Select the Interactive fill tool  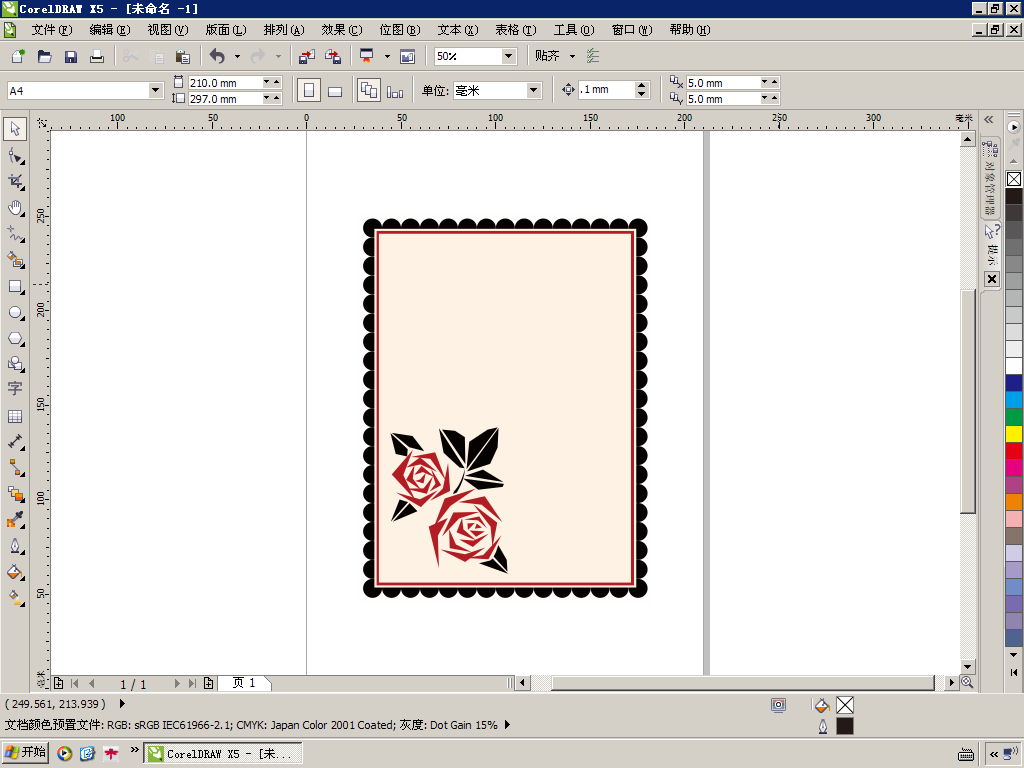pyautogui.click(x=15, y=598)
